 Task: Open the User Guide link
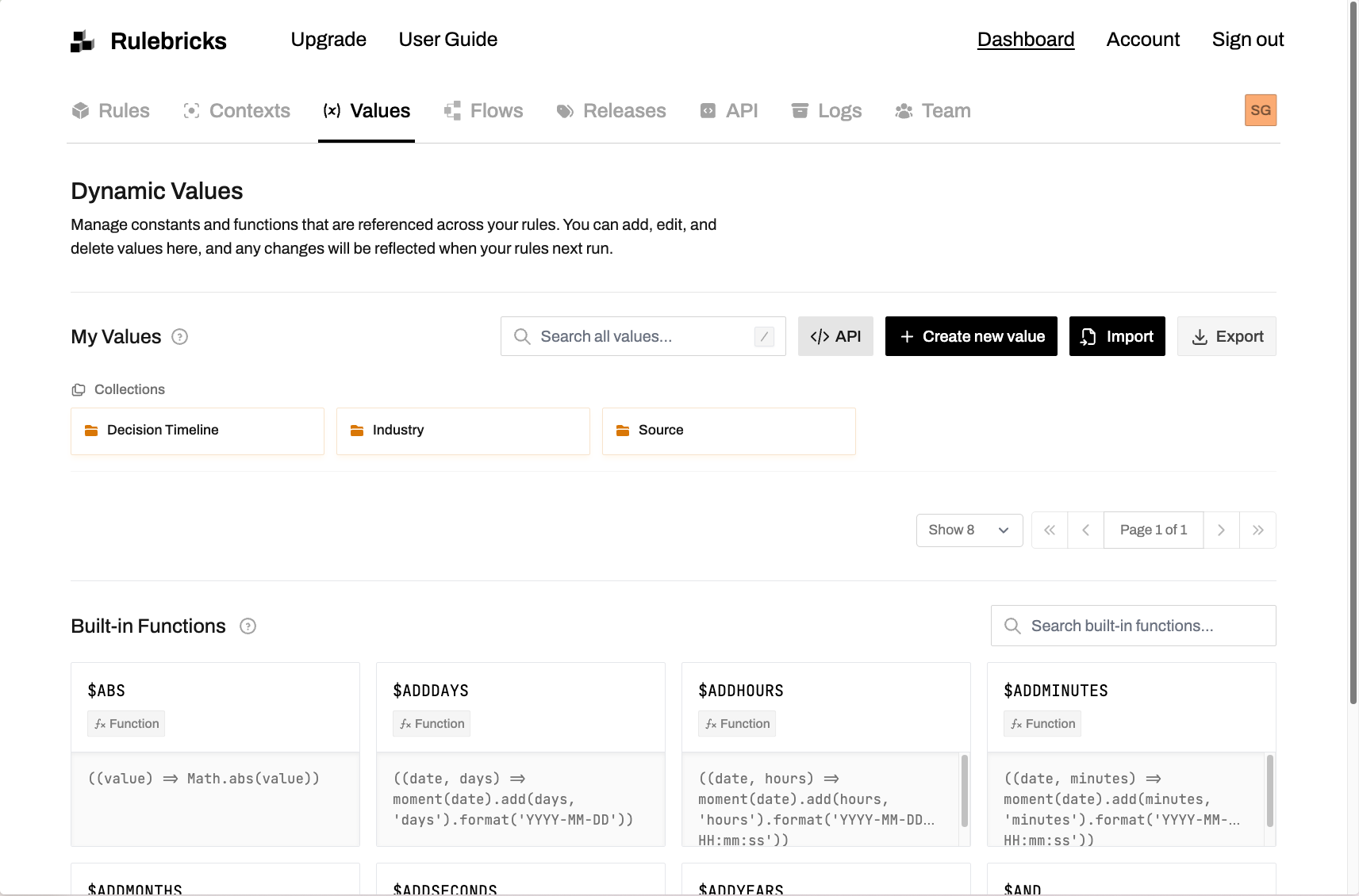[x=447, y=40]
